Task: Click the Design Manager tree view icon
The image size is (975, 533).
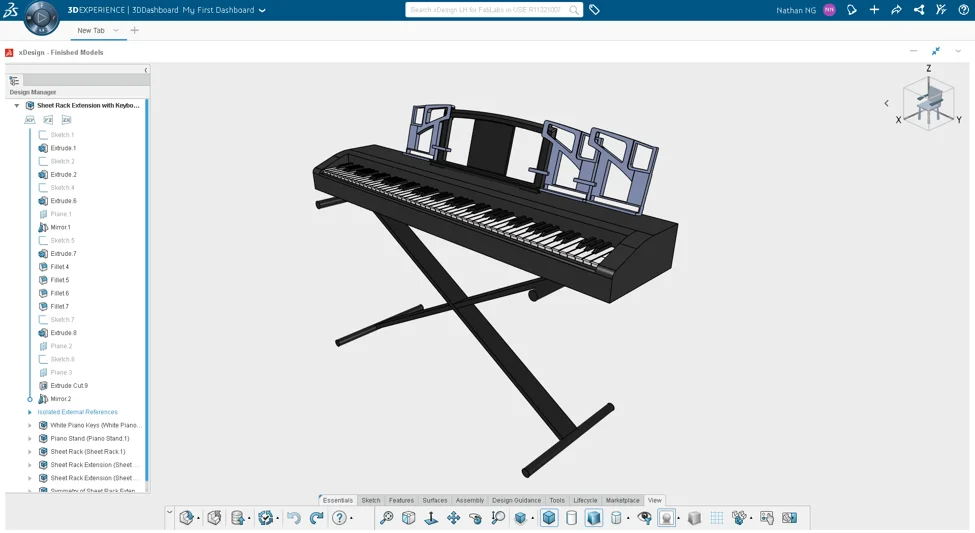Action: click(x=14, y=81)
